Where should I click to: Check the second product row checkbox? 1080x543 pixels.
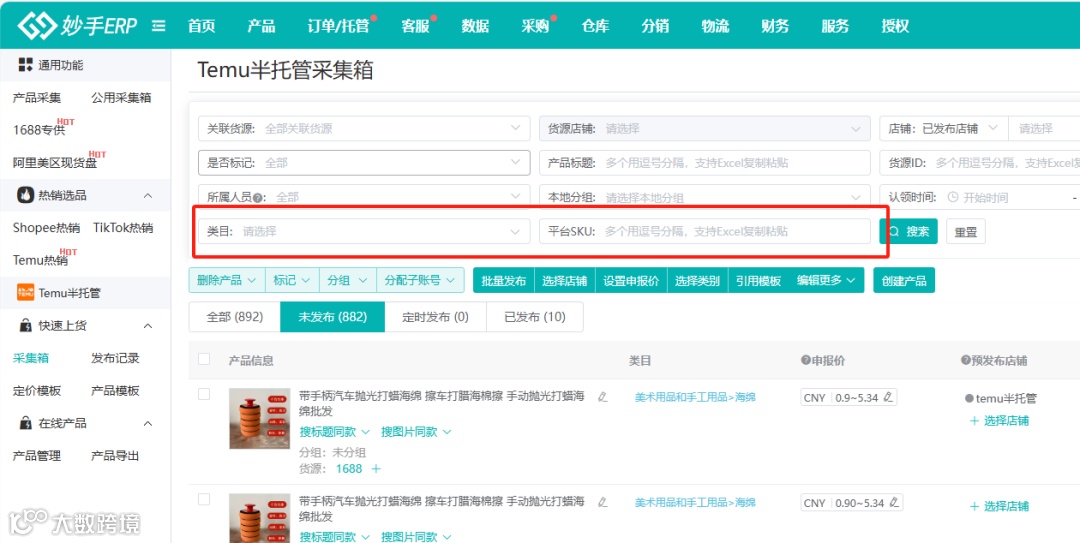(x=204, y=500)
